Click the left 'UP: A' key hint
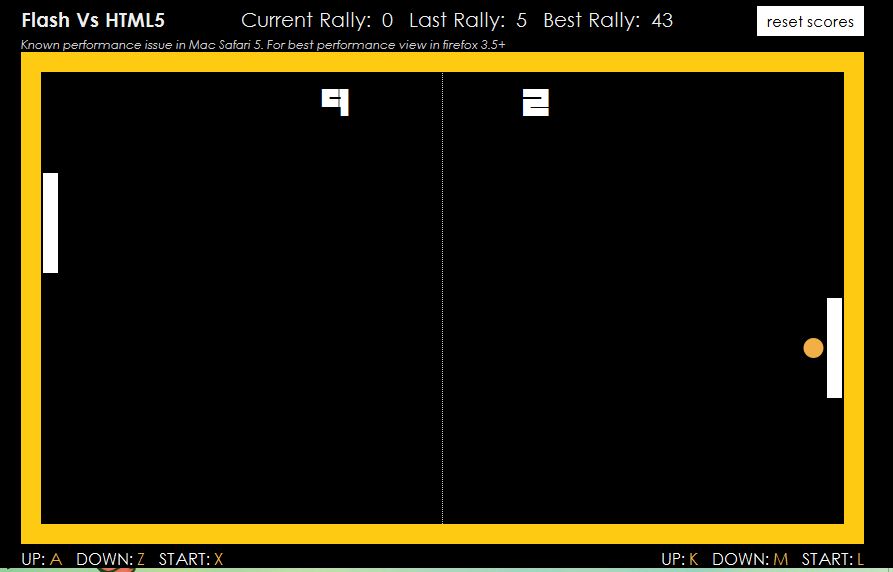 42,559
